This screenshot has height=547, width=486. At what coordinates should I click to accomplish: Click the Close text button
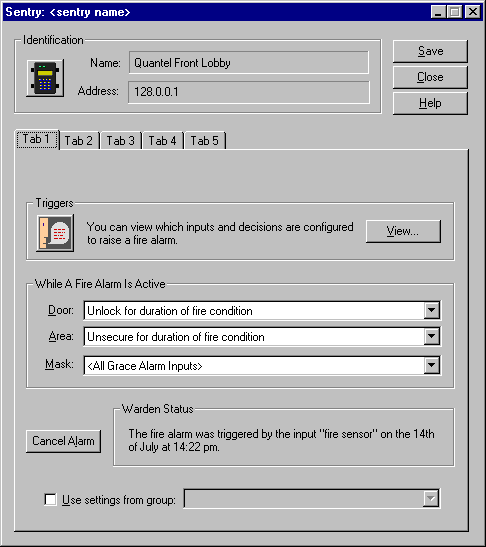tap(430, 77)
